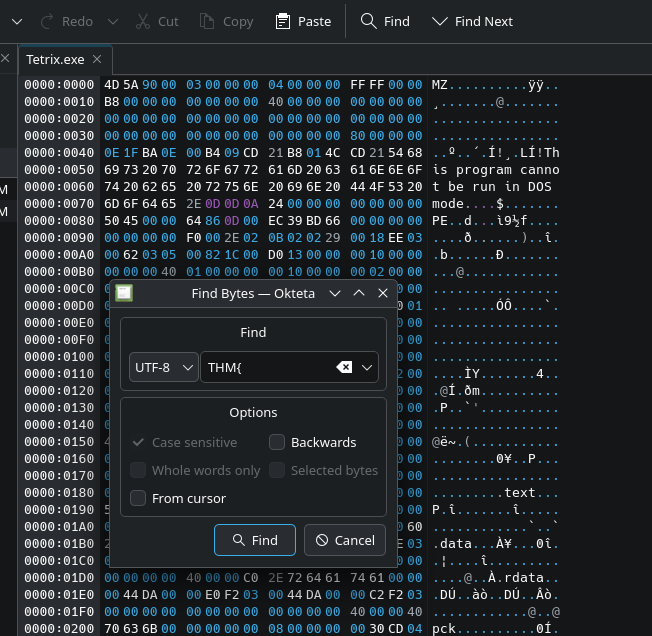The image size is (652, 636).
Task: Toggle Selected bytes checkbox
Action: (277, 470)
